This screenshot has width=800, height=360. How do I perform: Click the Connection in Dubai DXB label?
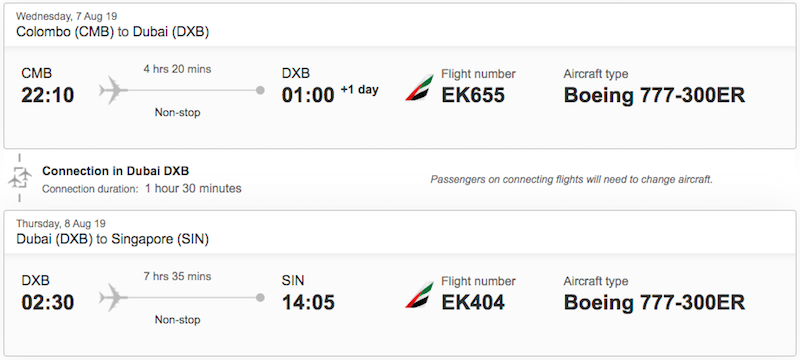tap(115, 171)
